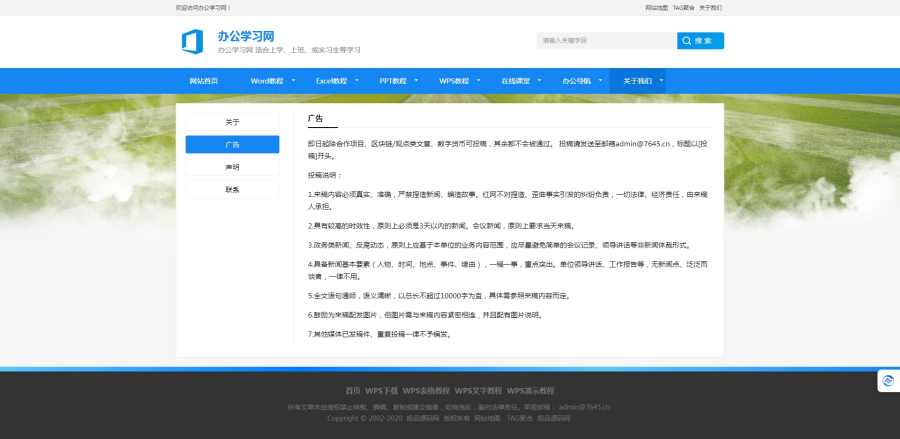Viewport: 900px width, 439px height.
Task: Go to 网站首页 in navigation bar
Action: (x=204, y=80)
